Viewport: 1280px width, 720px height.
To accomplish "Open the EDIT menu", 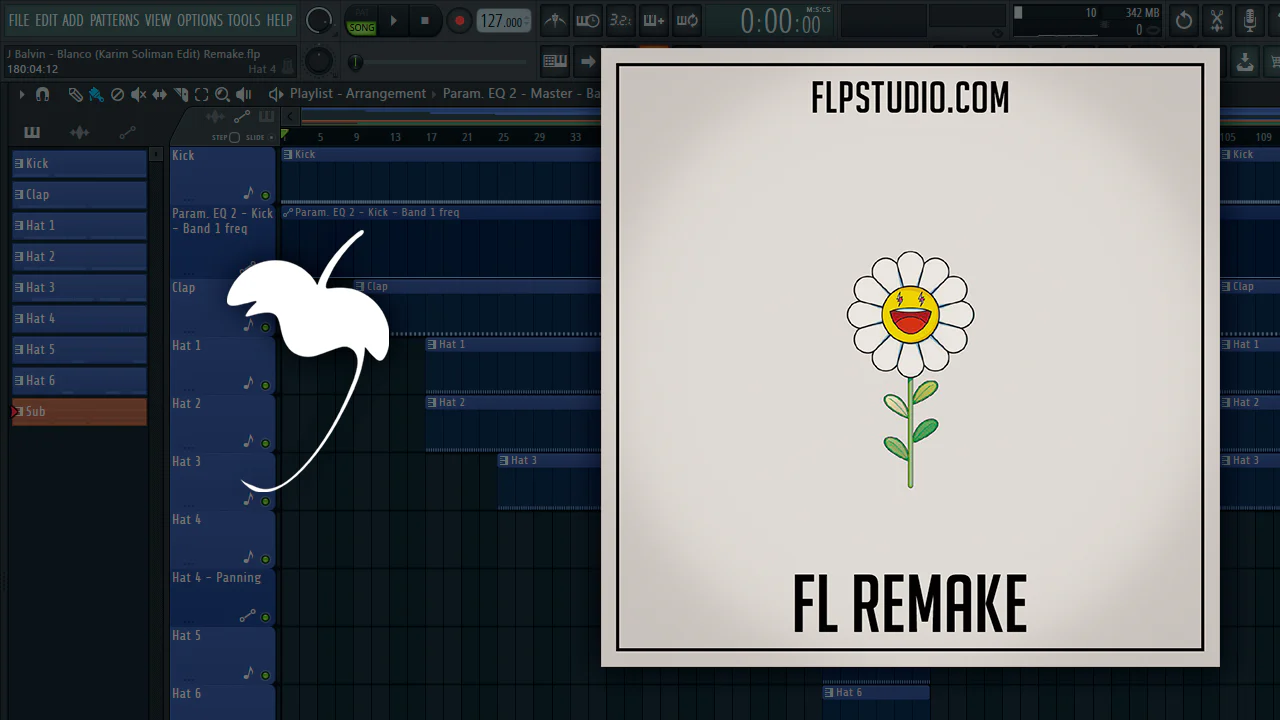I will (x=46, y=20).
